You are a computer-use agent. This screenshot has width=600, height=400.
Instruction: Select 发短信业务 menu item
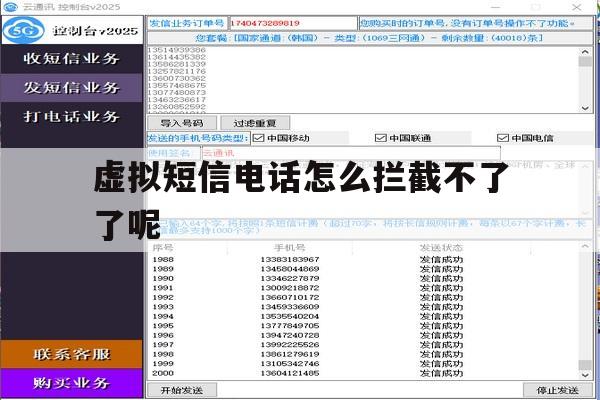[x=72, y=88]
